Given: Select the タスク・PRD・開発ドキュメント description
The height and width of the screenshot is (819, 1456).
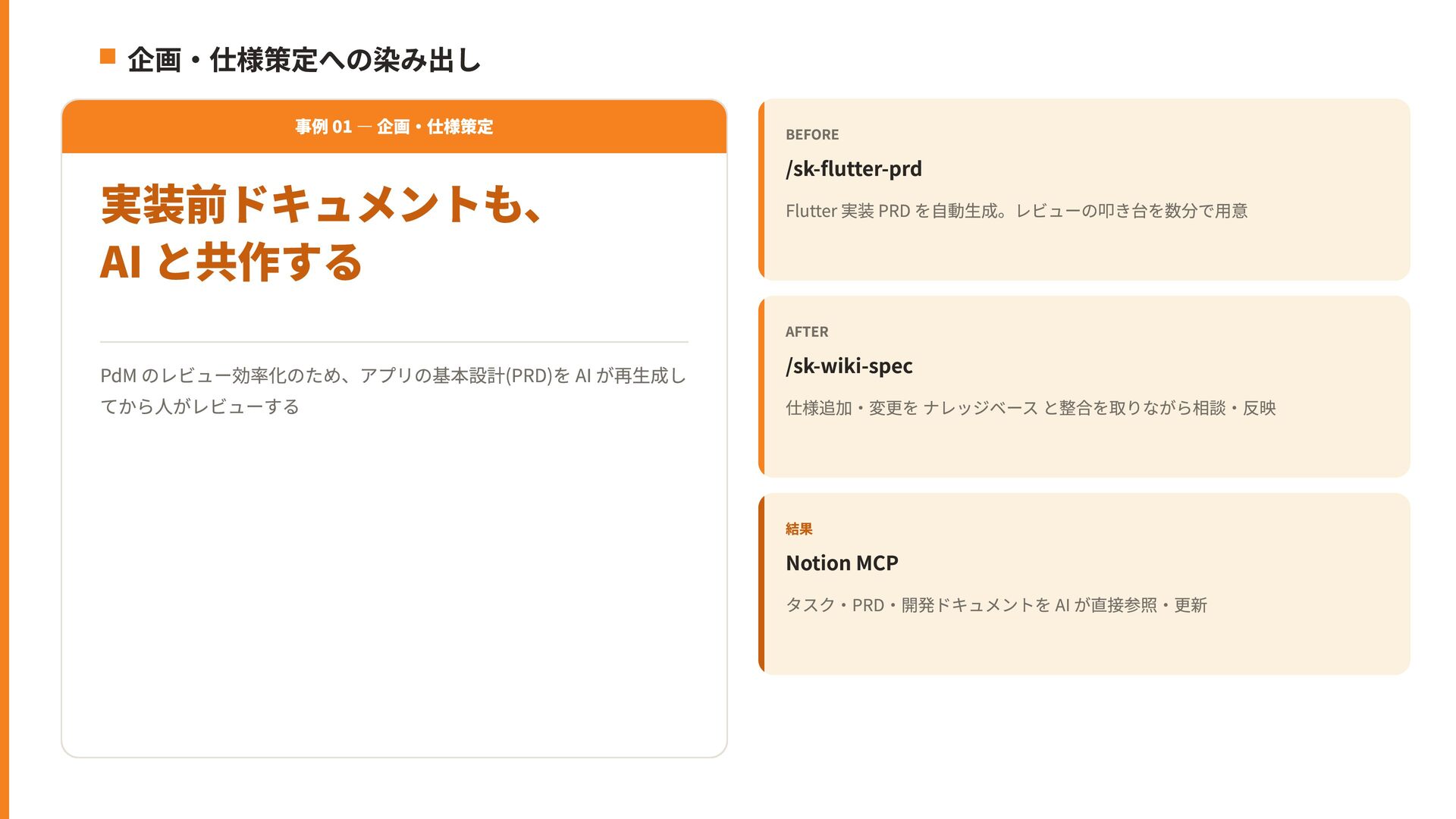Looking at the screenshot, I should [x=996, y=605].
